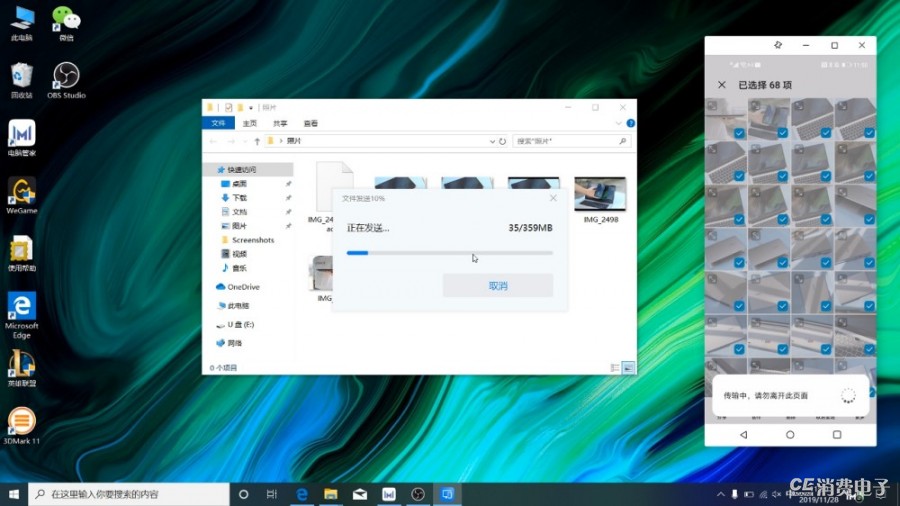This screenshot has height=506, width=900.
Task: Show hidden system tray icons
Action: (x=720, y=494)
